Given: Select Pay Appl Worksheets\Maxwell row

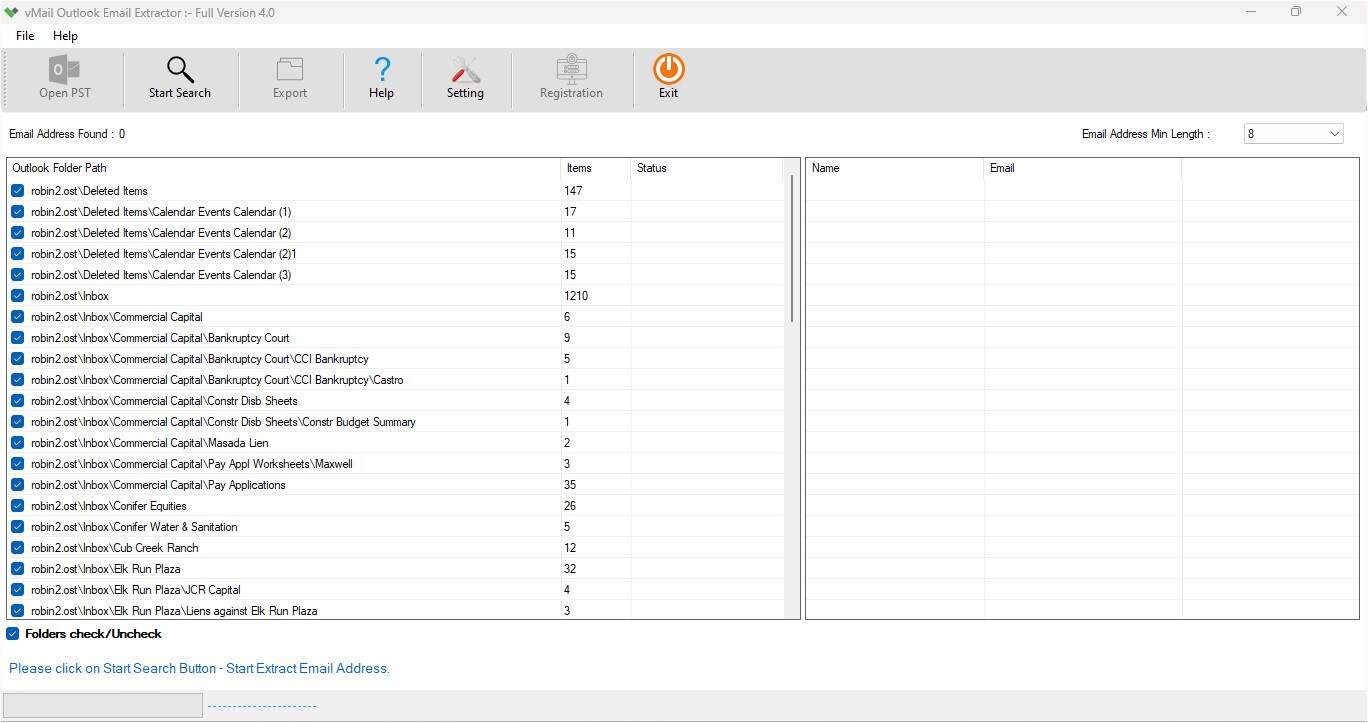Looking at the screenshot, I should 397,464.
